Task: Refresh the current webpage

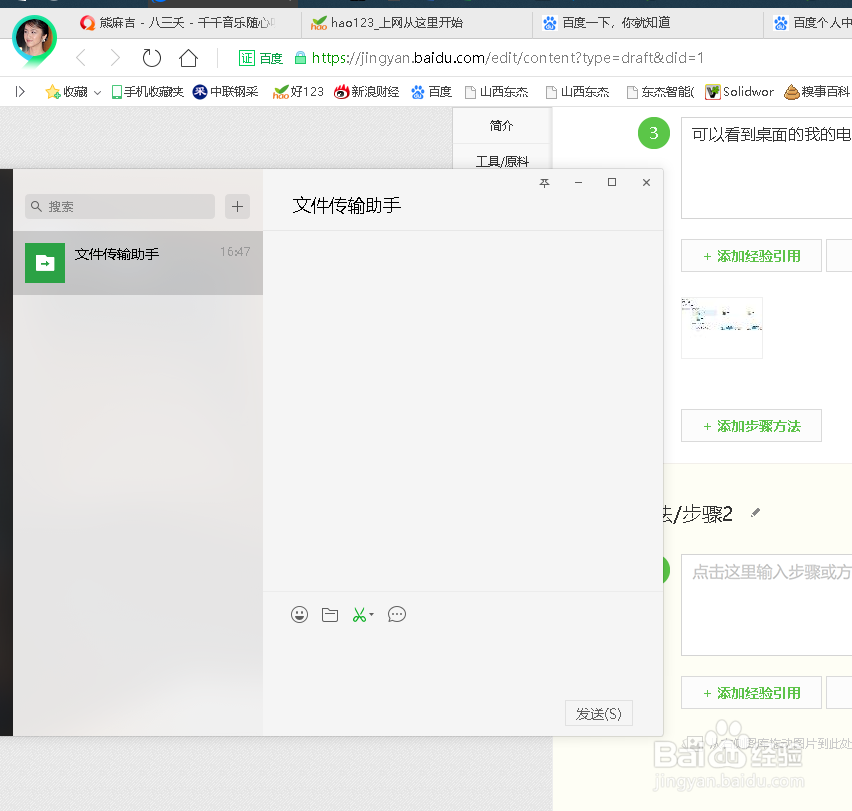Action: [151, 58]
